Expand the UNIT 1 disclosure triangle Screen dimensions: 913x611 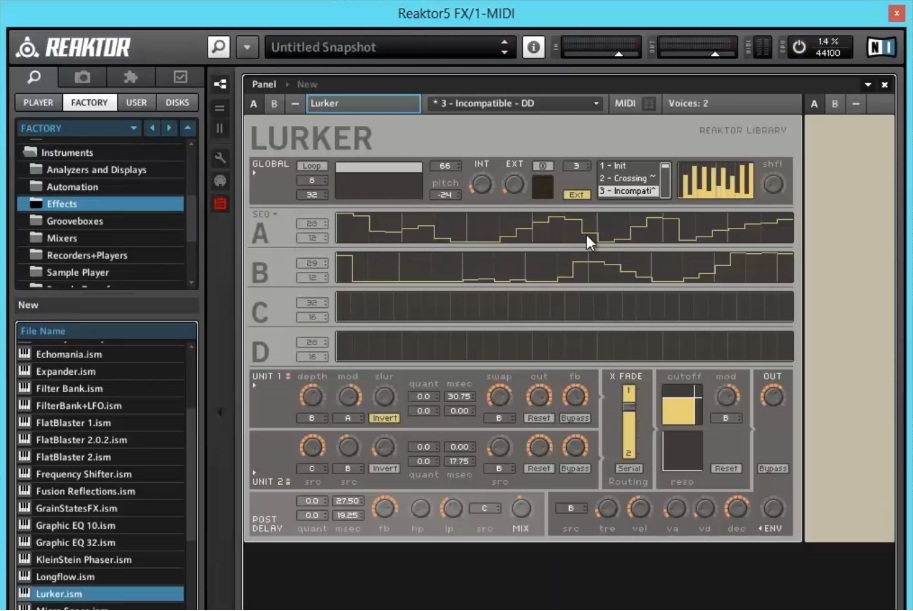(254, 386)
